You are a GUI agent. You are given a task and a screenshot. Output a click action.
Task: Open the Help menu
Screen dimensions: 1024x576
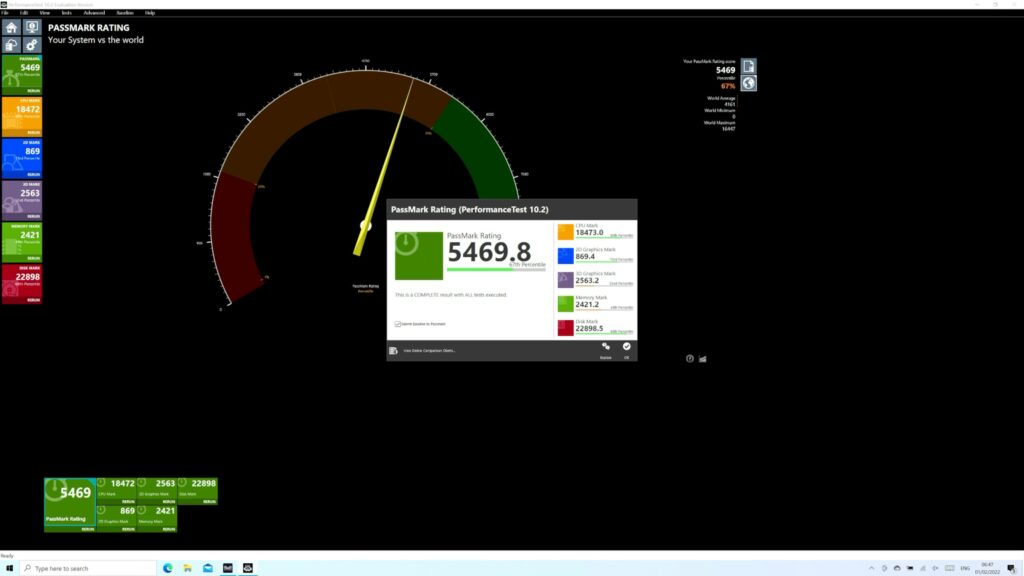pyautogui.click(x=150, y=12)
